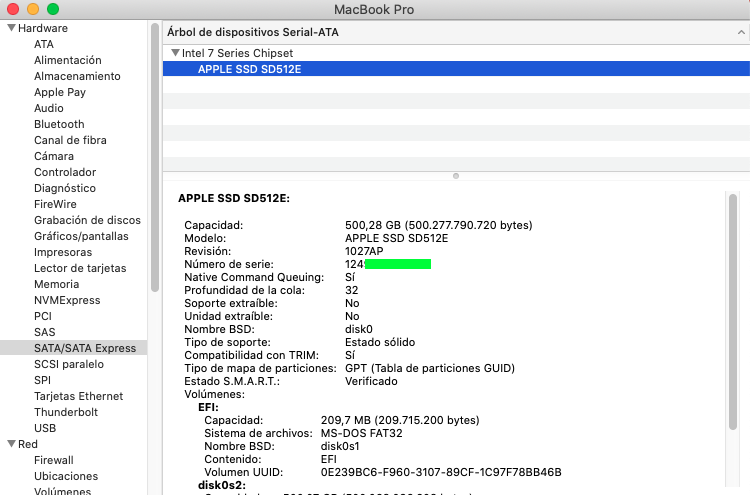Select ATA in the sidebar
This screenshot has height=495, width=750.
click(44, 44)
